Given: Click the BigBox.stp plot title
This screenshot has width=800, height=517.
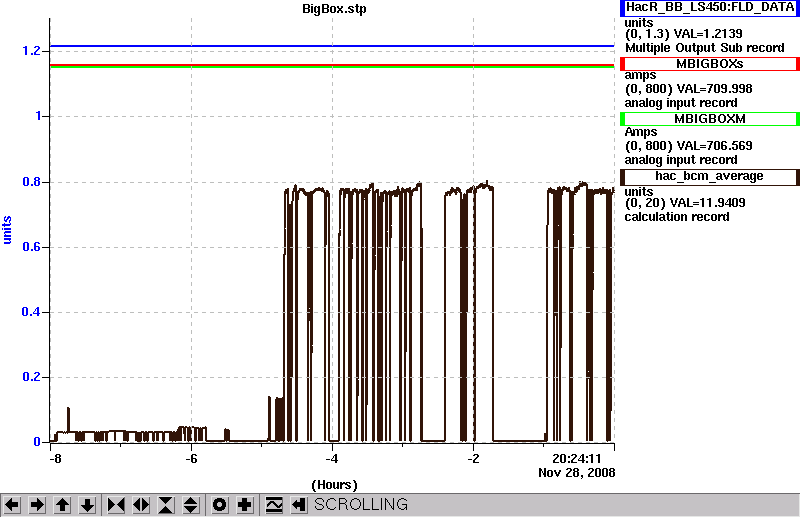Looking at the screenshot, I should click(x=334, y=9).
